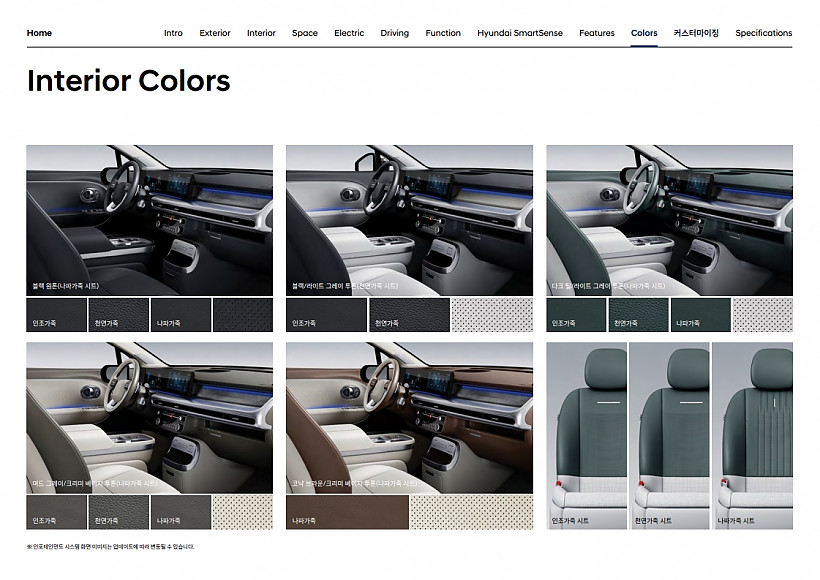The width and height of the screenshot is (820, 580).
Task: Open the Function section
Action: (x=443, y=33)
